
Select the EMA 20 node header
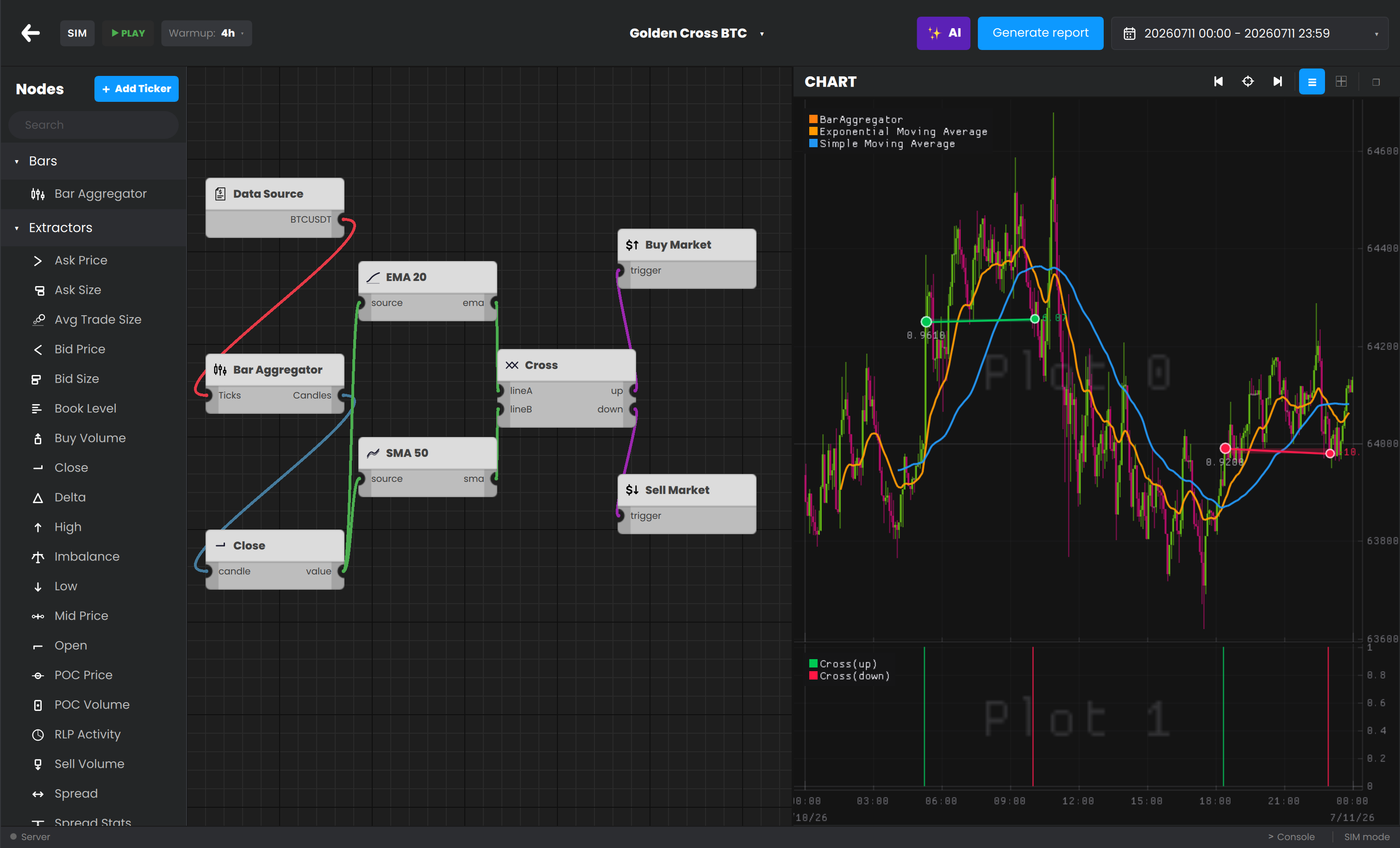tap(427, 277)
